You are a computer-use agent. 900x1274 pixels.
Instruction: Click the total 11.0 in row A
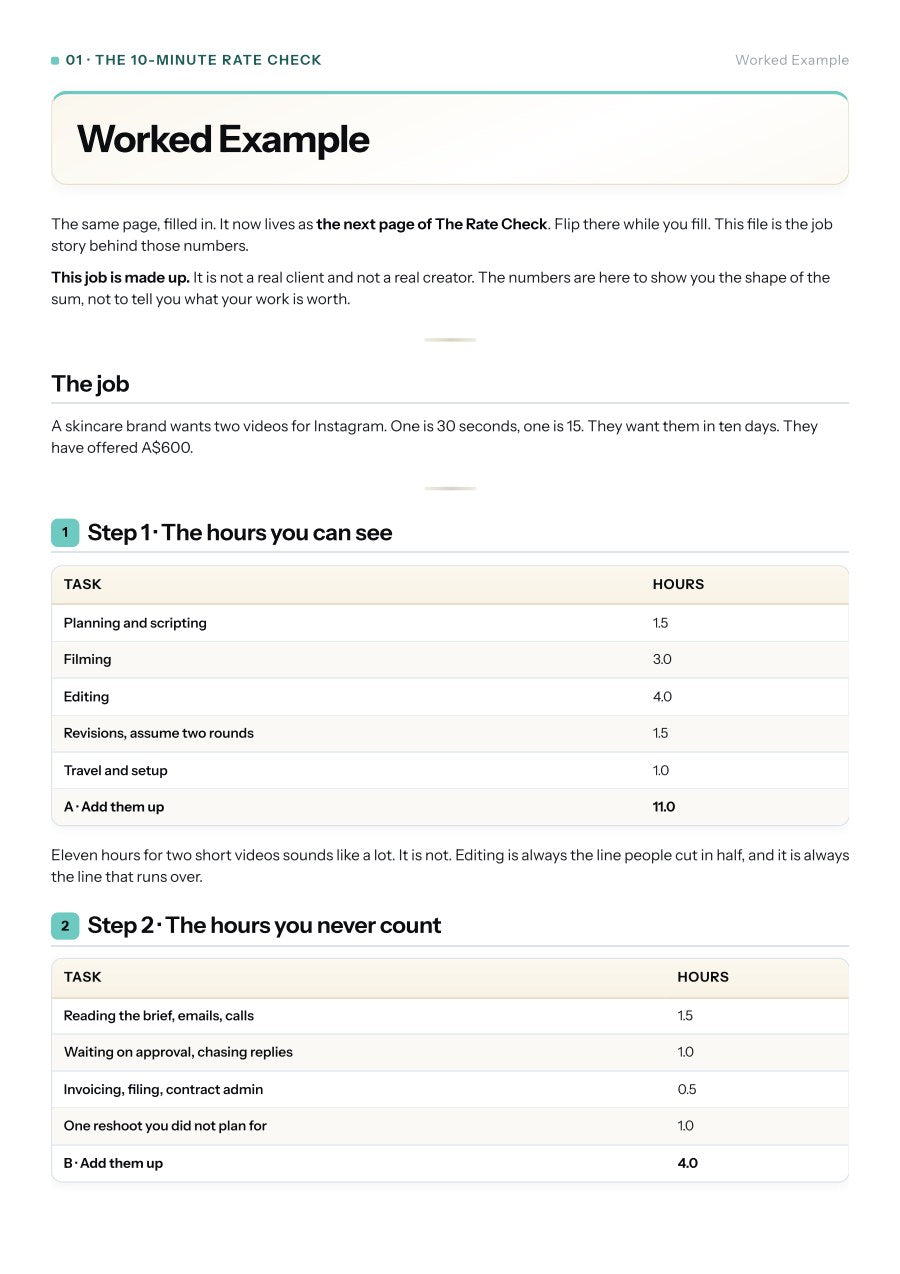pyautogui.click(x=664, y=807)
